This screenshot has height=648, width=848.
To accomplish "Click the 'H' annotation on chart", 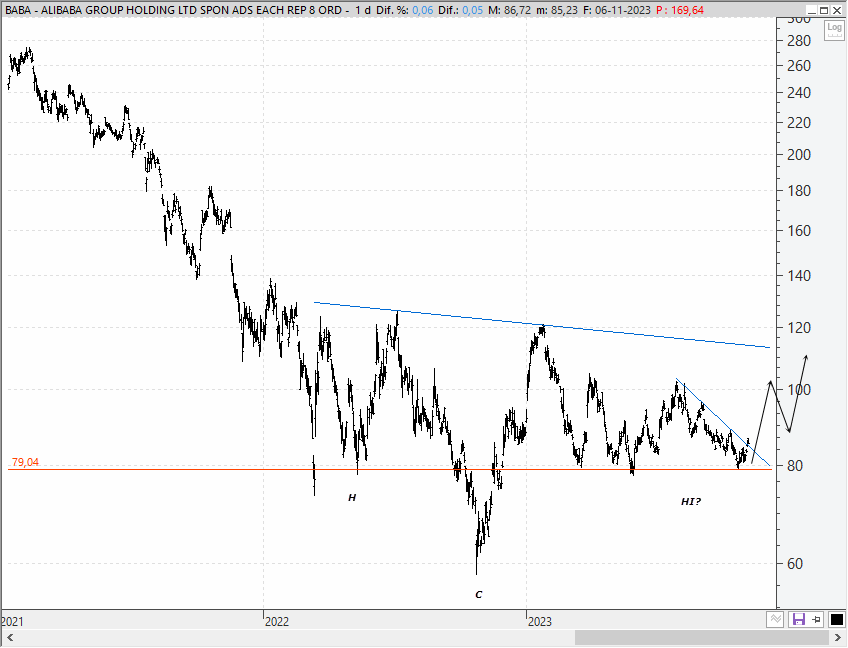I will pos(352,498).
